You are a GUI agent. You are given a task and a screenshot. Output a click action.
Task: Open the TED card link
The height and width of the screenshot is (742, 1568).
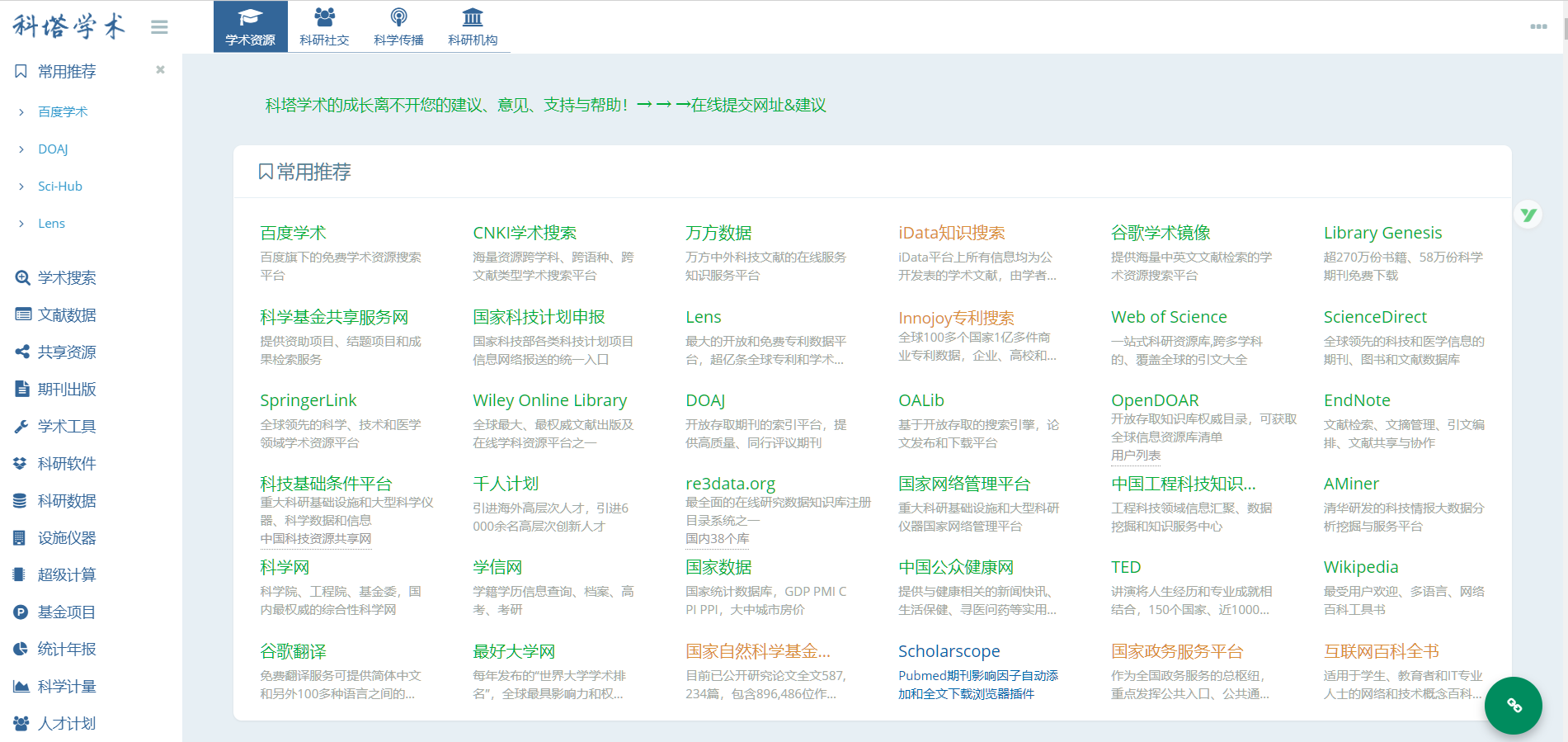coord(1126,567)
